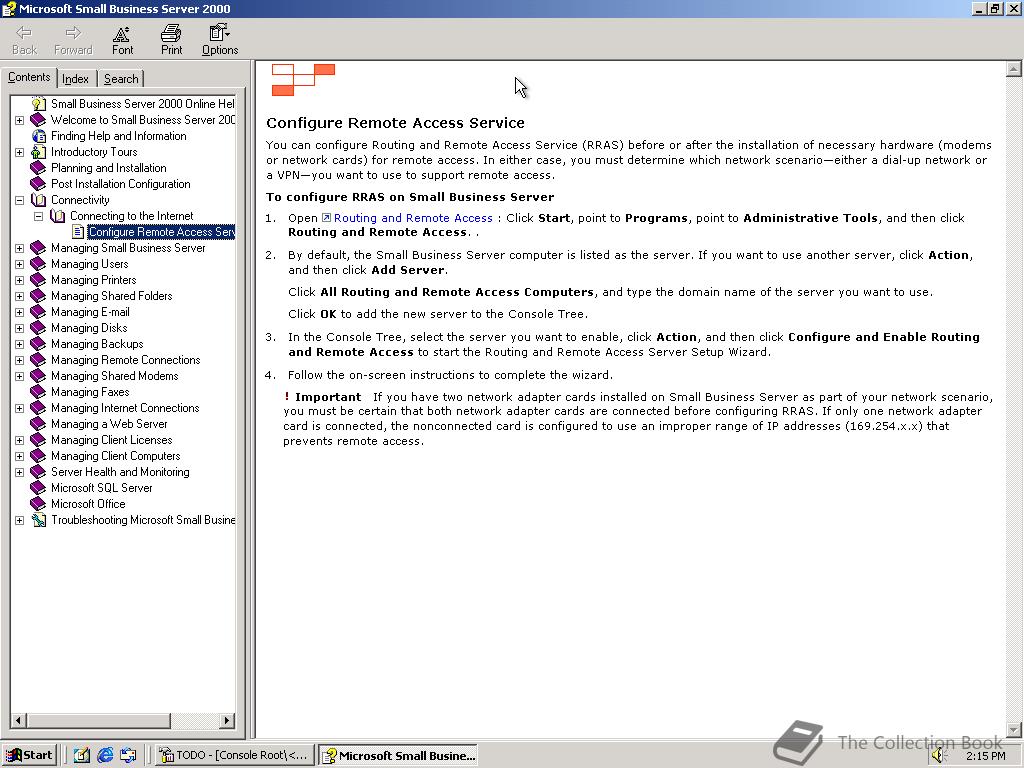
Task: Click the Planning and Installation book icon
Action: 39,168
